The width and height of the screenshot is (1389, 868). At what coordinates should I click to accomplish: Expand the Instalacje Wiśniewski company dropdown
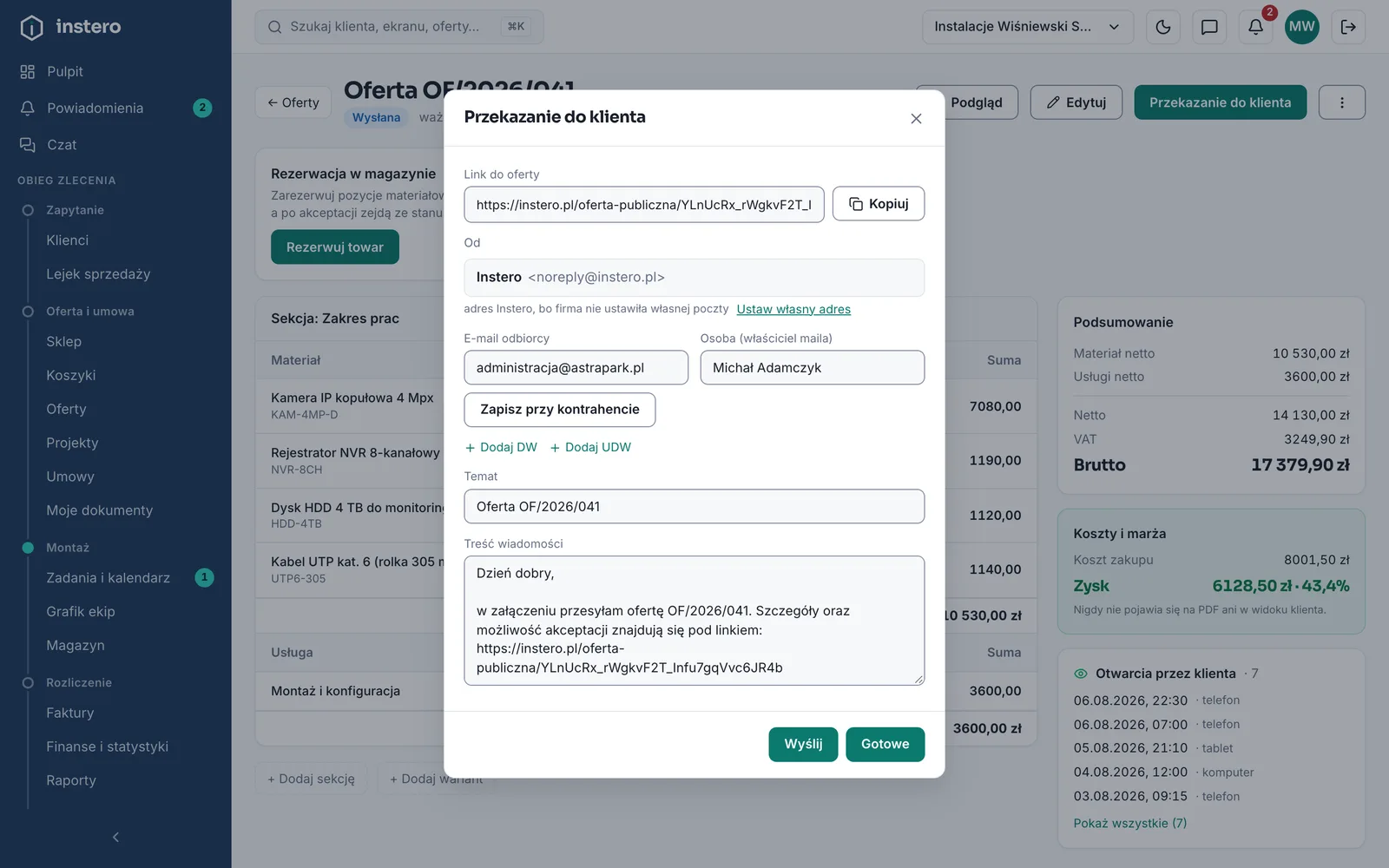1028,27
